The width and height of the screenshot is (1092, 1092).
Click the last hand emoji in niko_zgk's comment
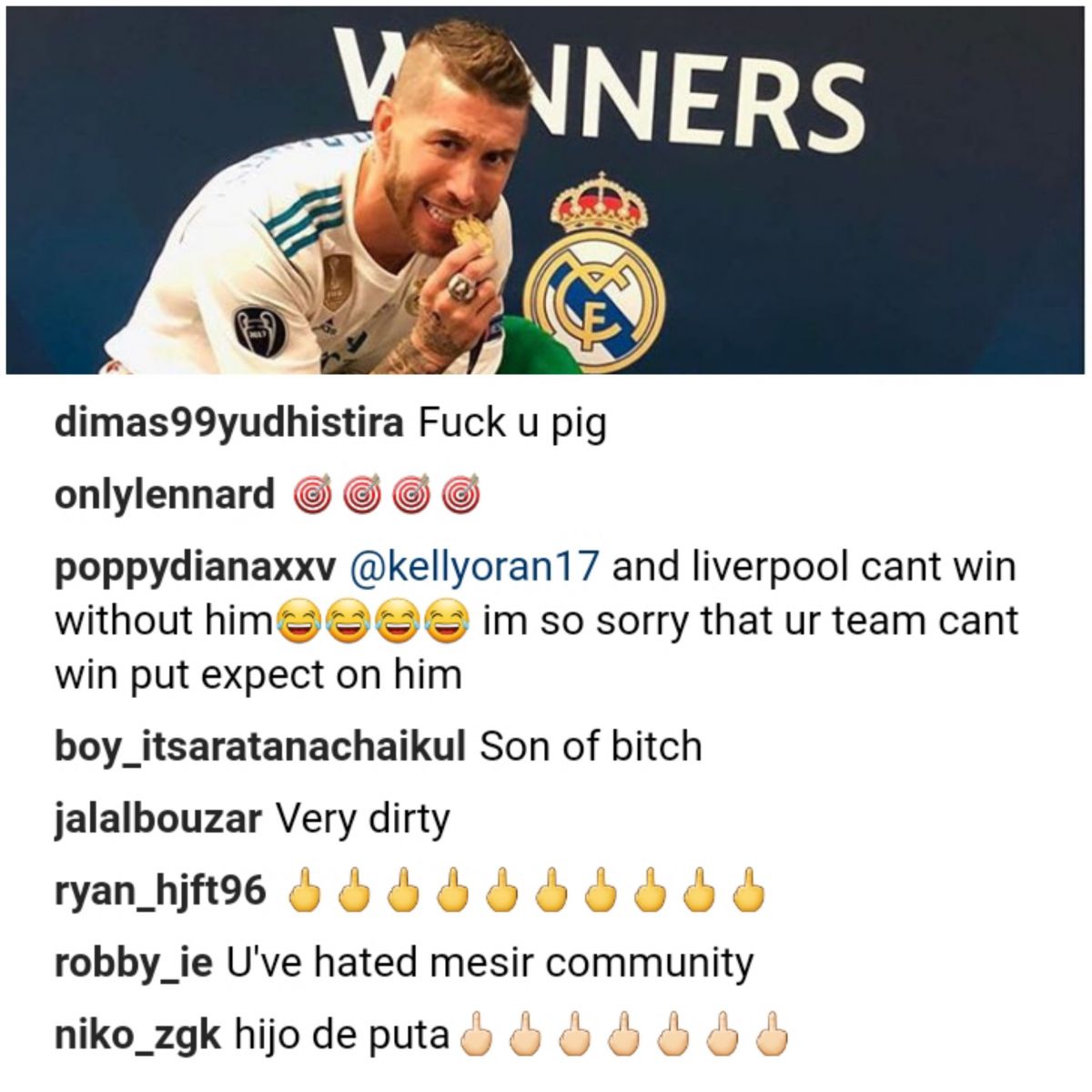coord(771,1035)
